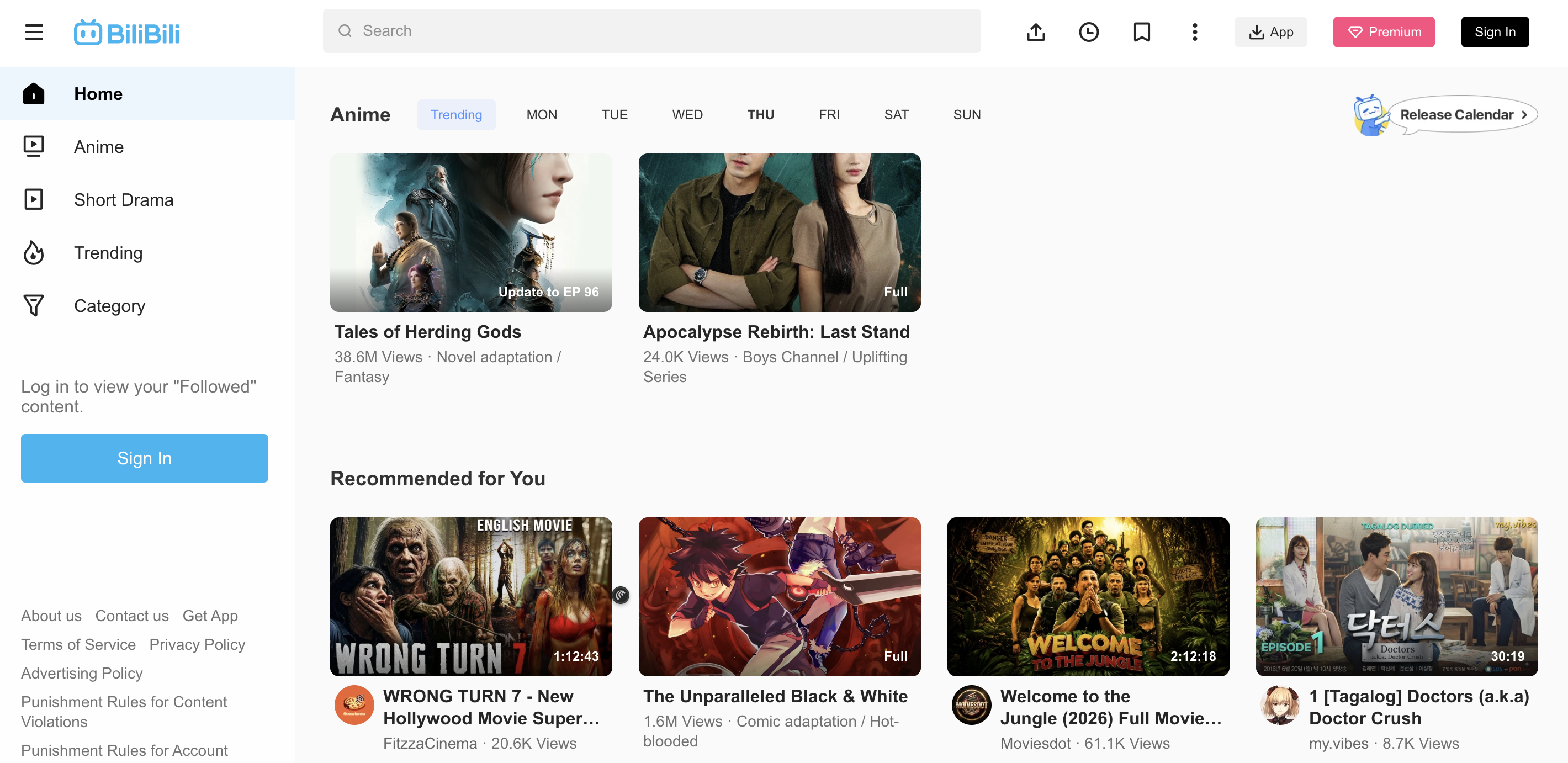Open the upload icon
Viewport: 1568px width, 763px height.
[x=1035, y=31]
